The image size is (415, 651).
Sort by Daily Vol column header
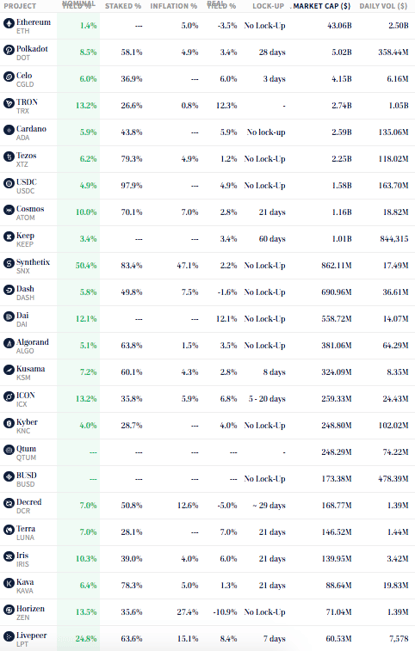(383, 6)
